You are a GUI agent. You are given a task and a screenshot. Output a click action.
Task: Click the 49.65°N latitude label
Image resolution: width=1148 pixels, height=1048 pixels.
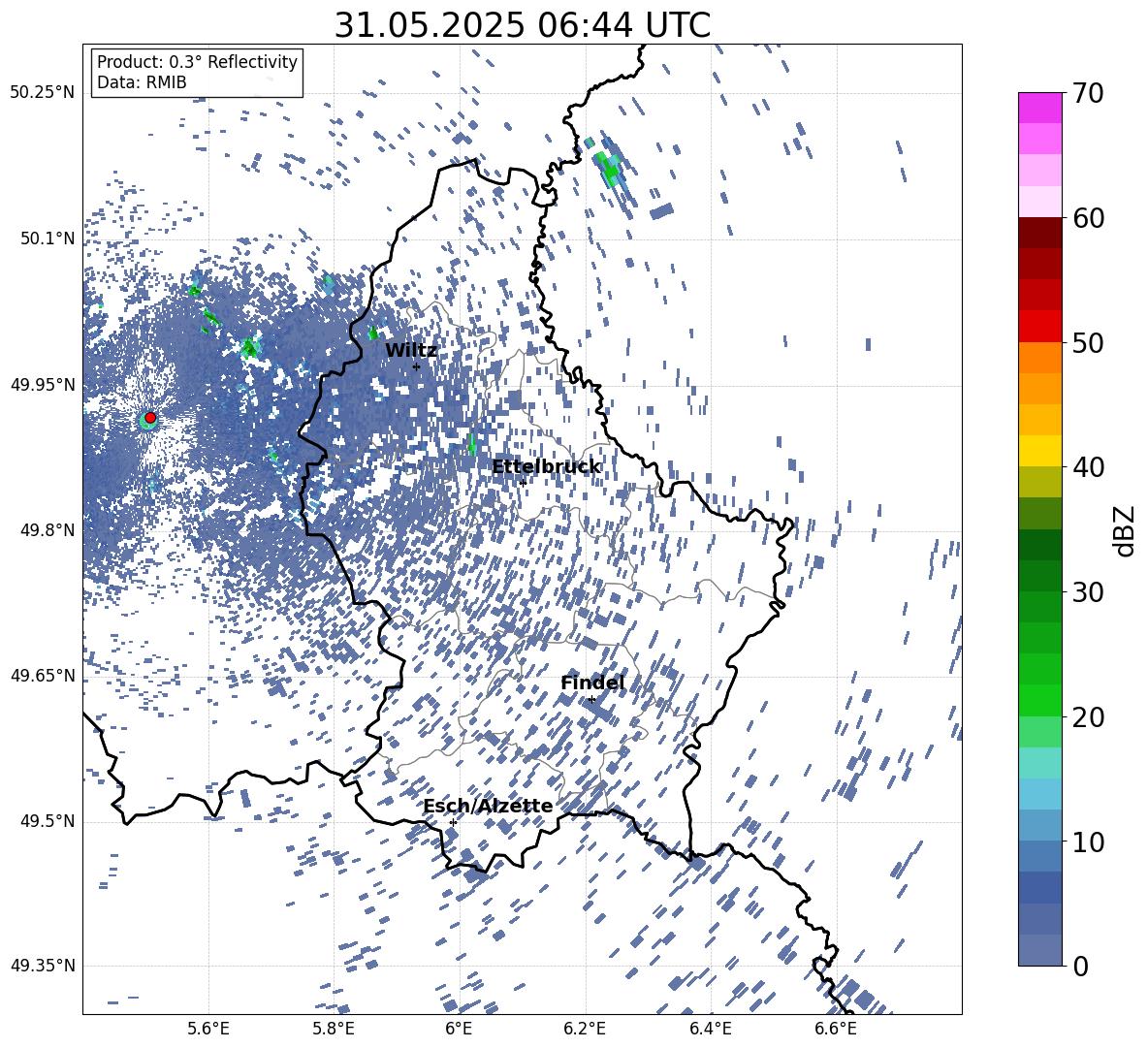pyautogui.click(x=42, y=676)
